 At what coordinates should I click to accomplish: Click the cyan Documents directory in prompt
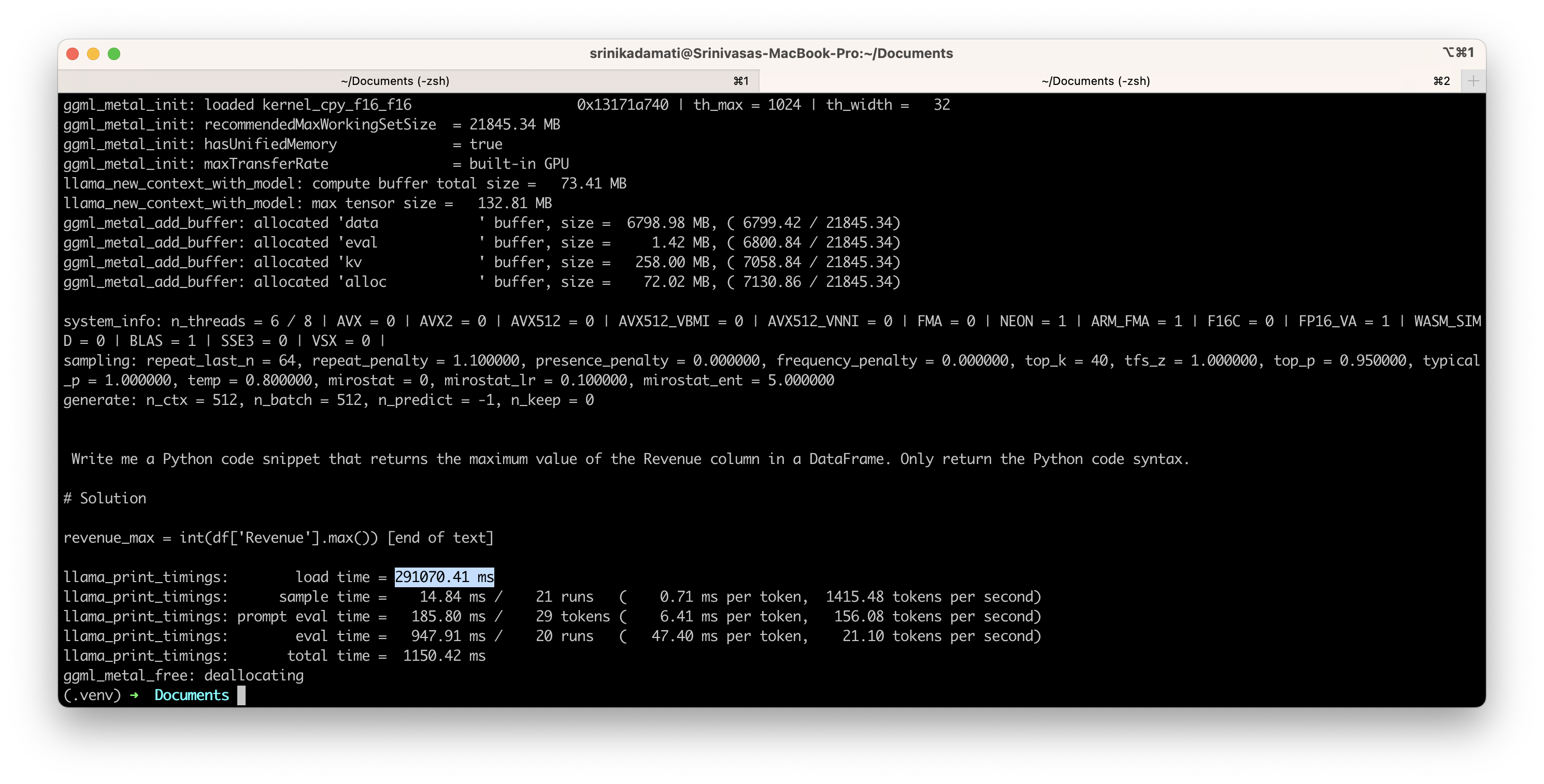pyautogui.click(x=192, y=695)
